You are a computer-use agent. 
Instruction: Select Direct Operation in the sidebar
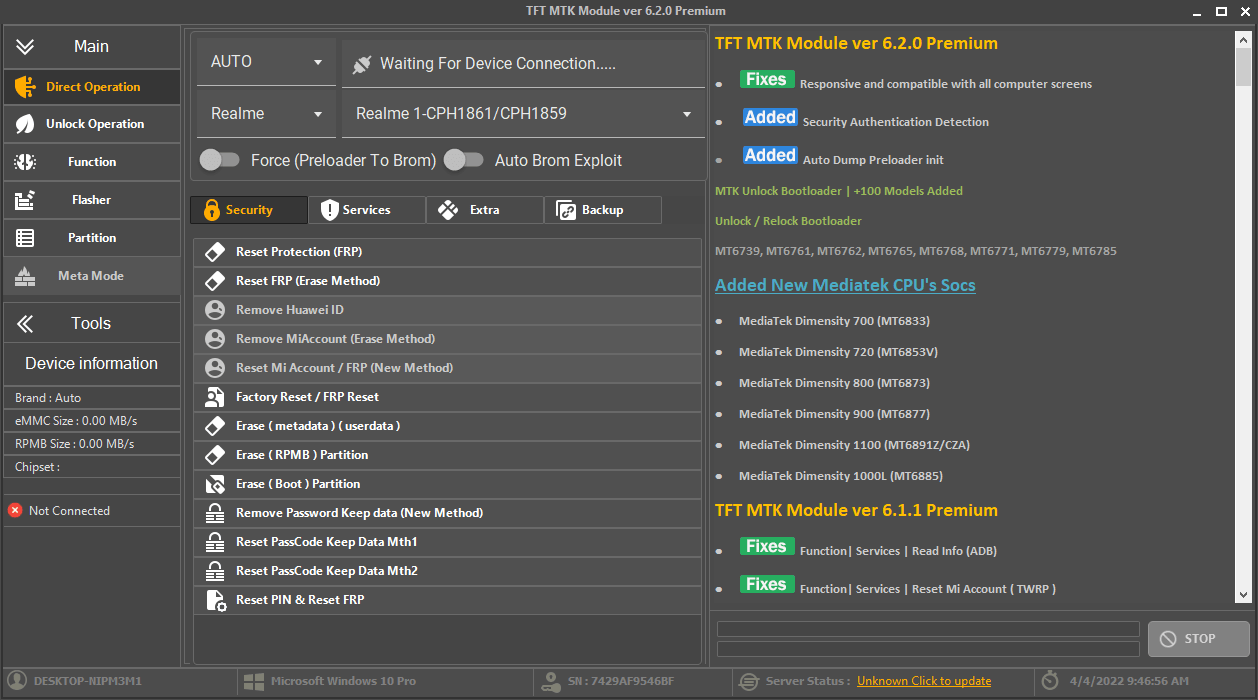click(x=90, y=87)
